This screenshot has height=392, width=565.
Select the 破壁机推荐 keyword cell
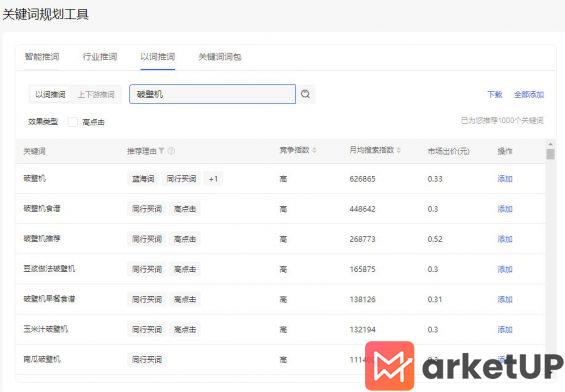click(42, 239)
